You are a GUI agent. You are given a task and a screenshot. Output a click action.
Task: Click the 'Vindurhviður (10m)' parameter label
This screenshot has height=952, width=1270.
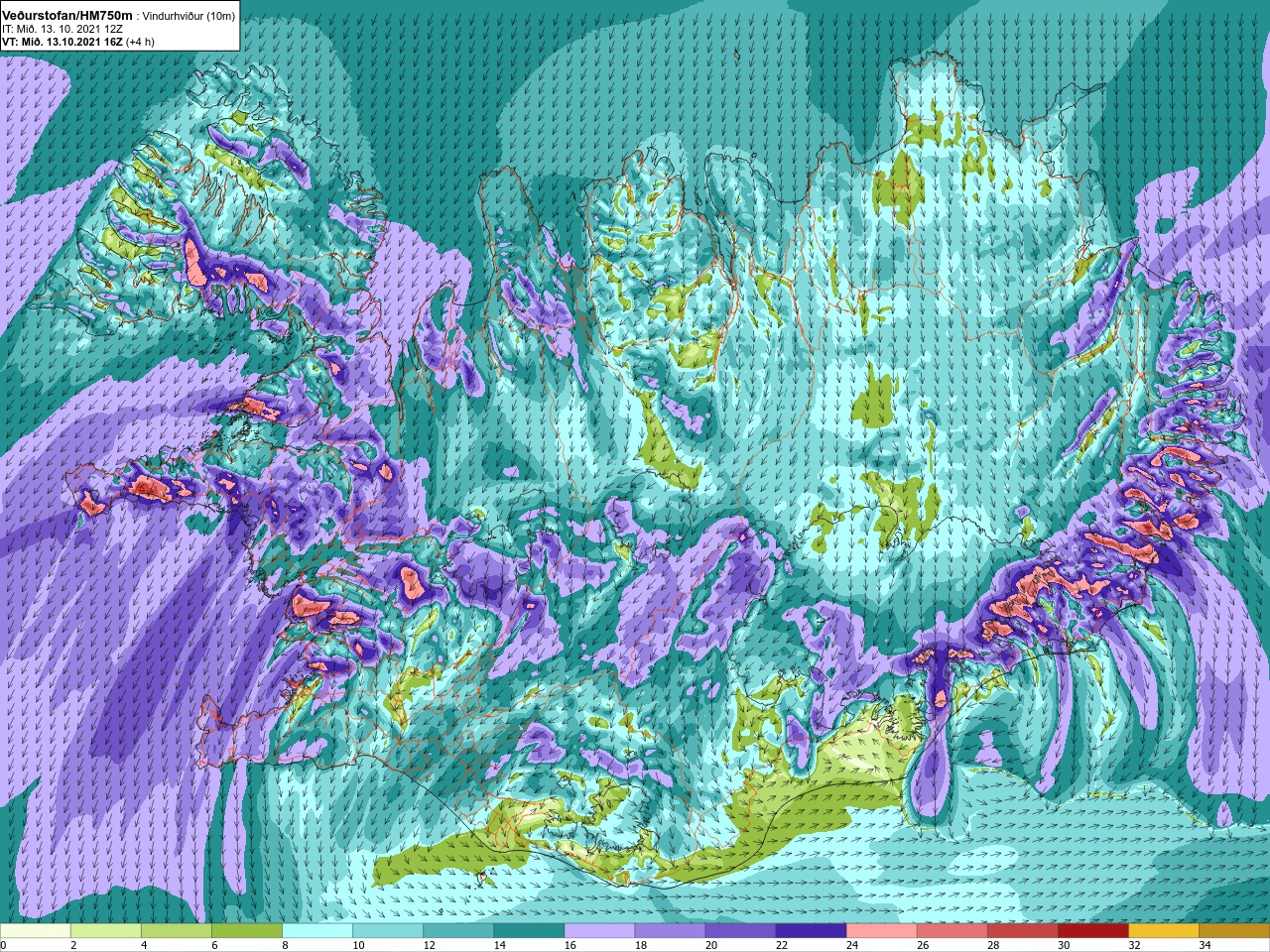(x=189, y=17)
